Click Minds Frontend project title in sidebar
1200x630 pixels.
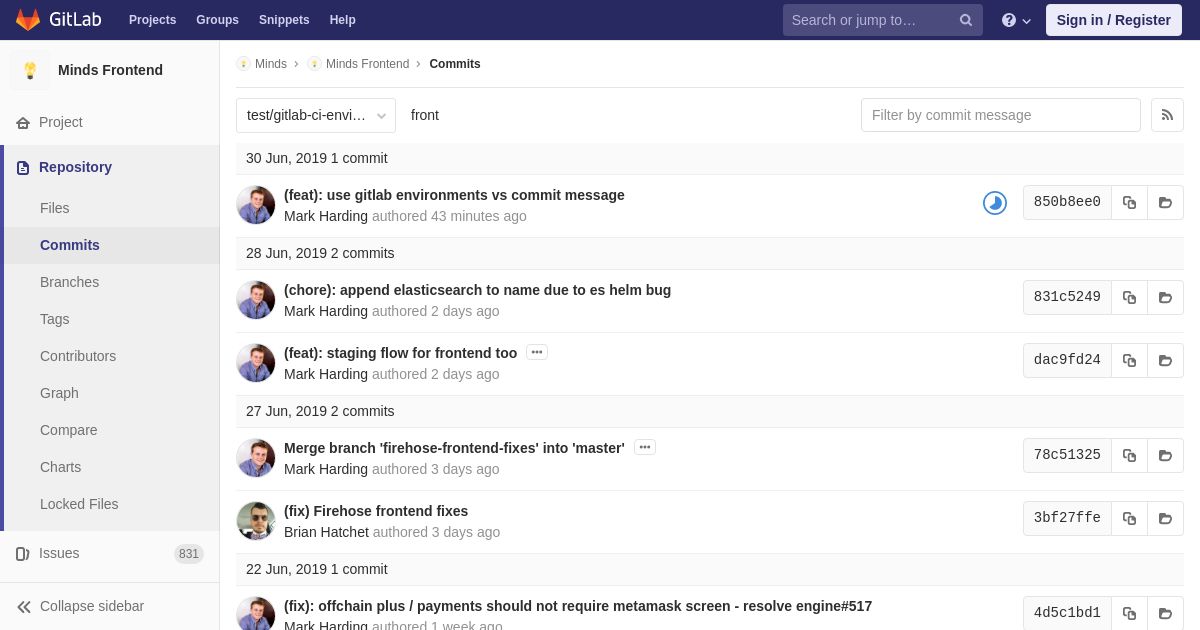(x=110, y=70)
